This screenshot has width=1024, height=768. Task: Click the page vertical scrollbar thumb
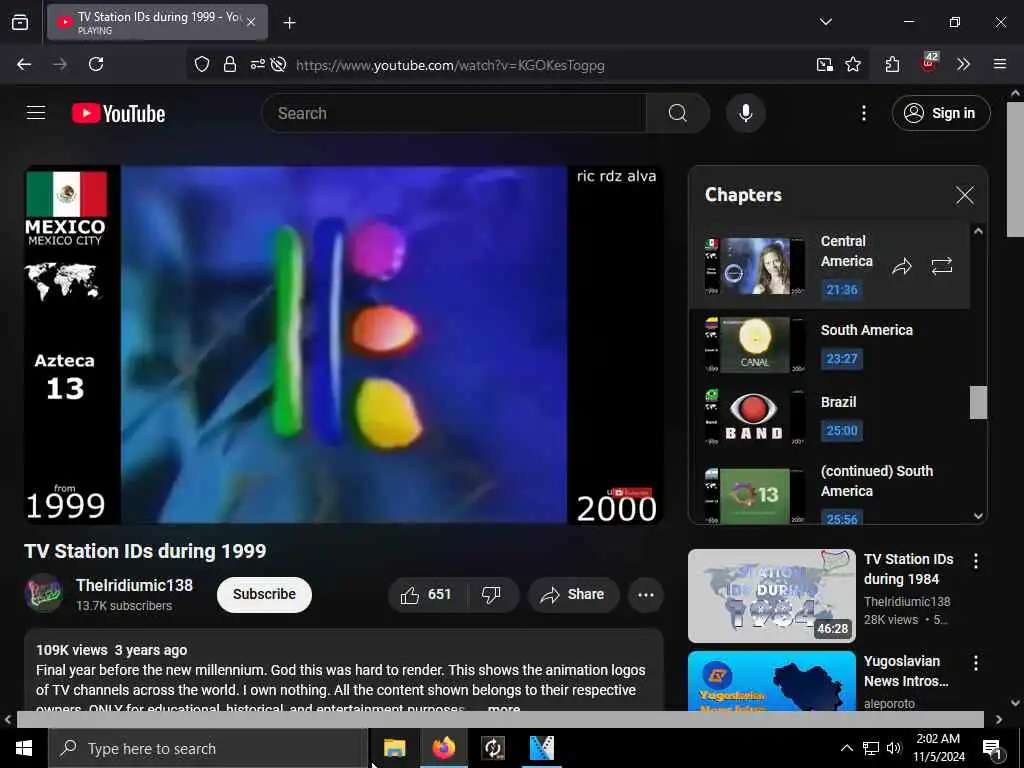(1015, 170)
